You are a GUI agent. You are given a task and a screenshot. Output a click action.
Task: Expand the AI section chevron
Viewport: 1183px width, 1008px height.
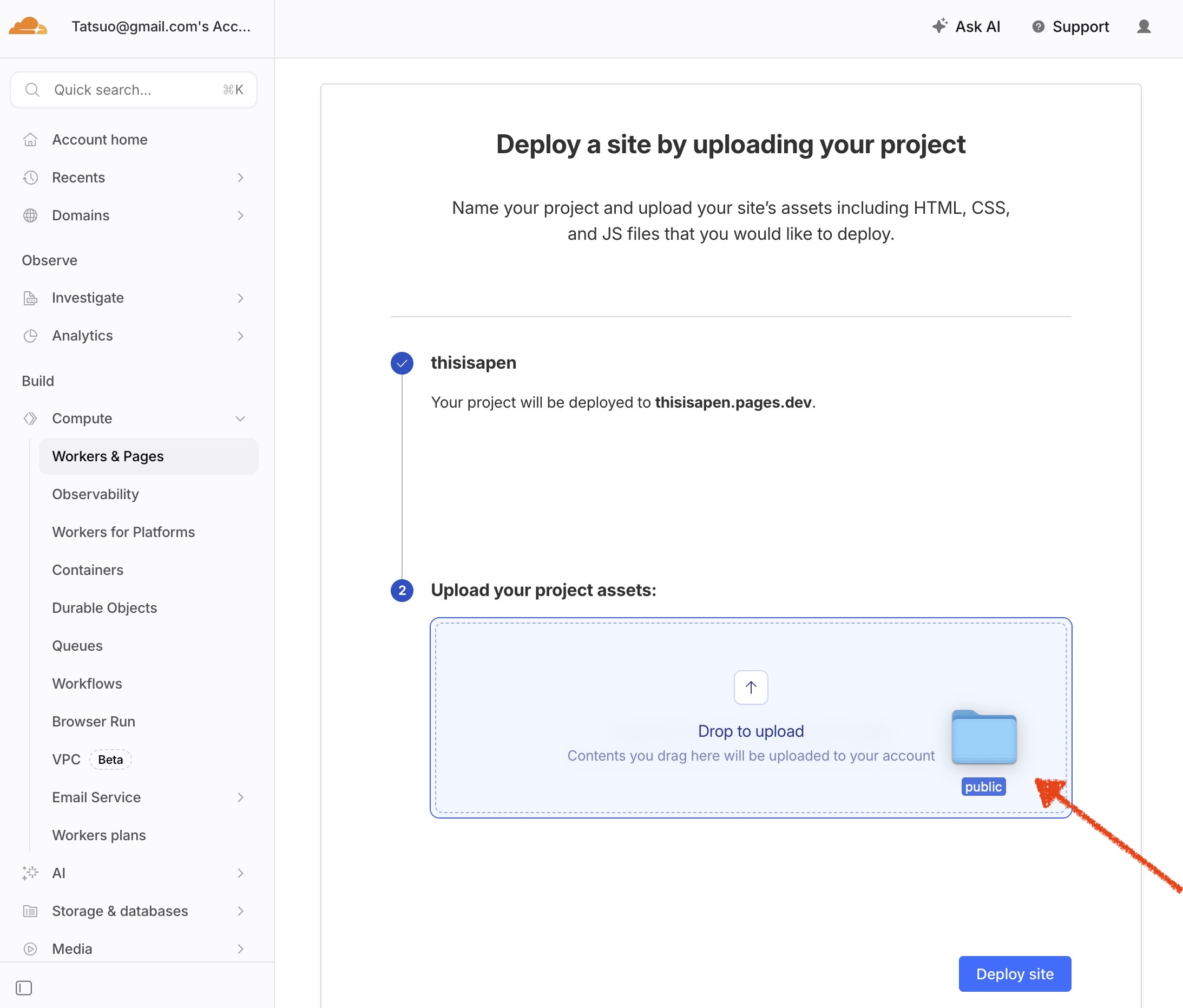click(240, 873)
